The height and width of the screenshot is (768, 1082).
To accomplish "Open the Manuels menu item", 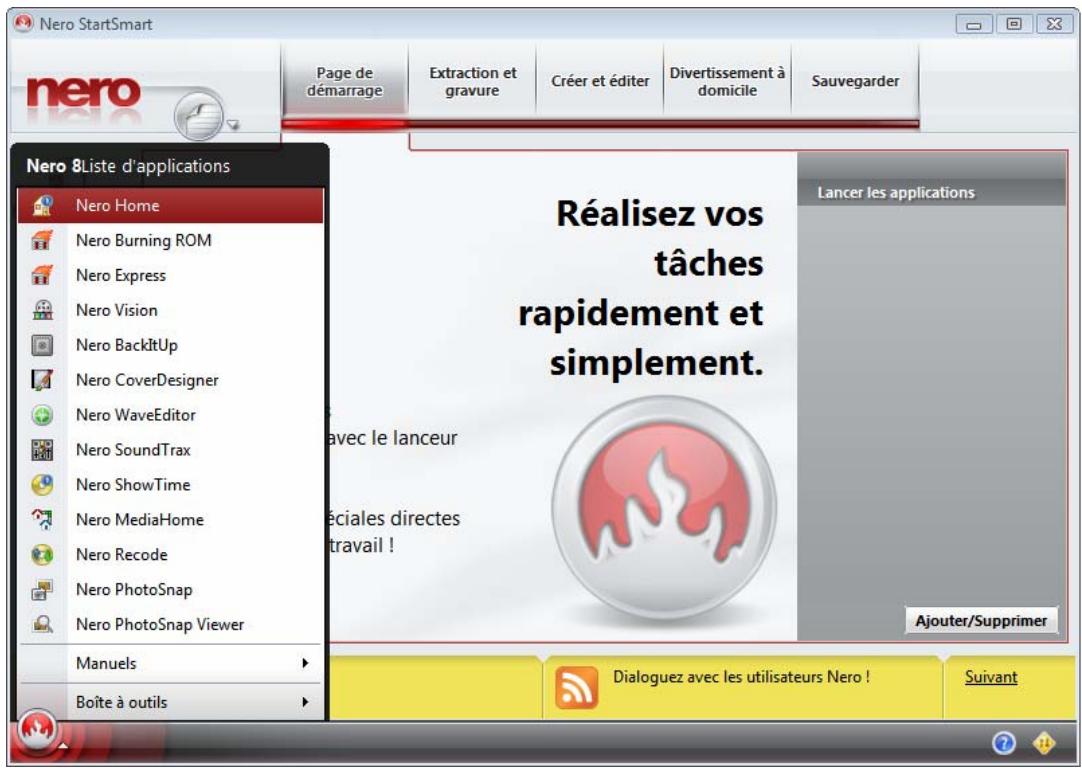I will point(170,663).
